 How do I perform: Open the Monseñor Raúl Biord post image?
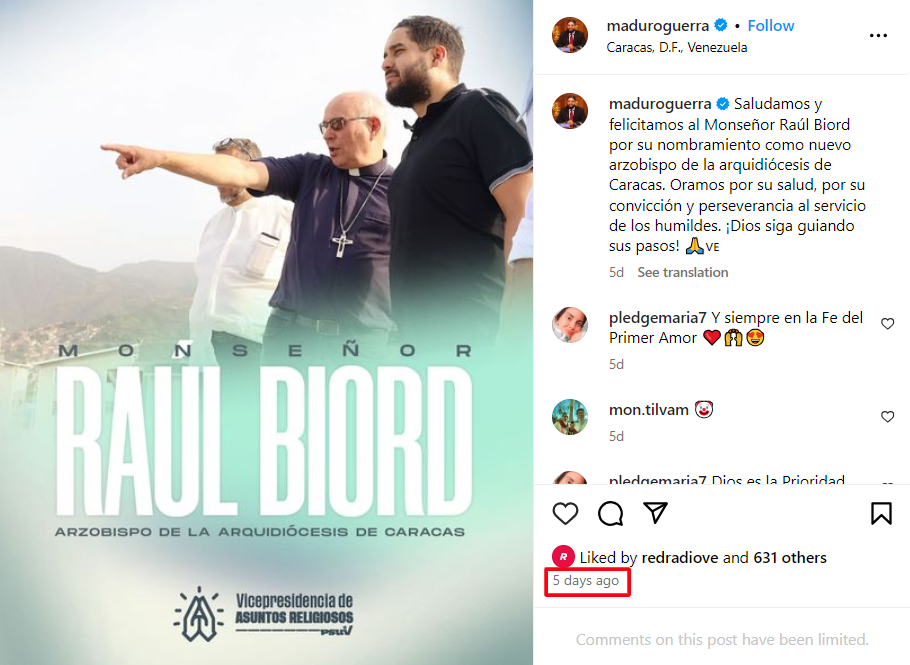(x=266, y=332)
